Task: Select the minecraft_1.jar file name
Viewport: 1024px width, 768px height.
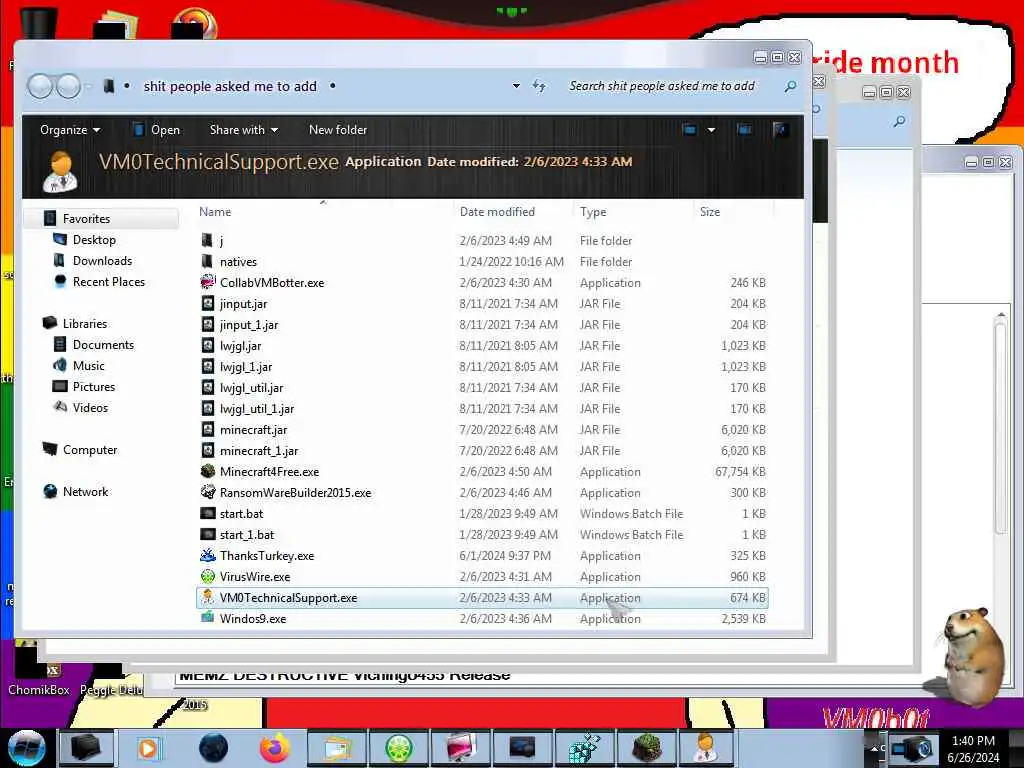Action: coord(259,450)
